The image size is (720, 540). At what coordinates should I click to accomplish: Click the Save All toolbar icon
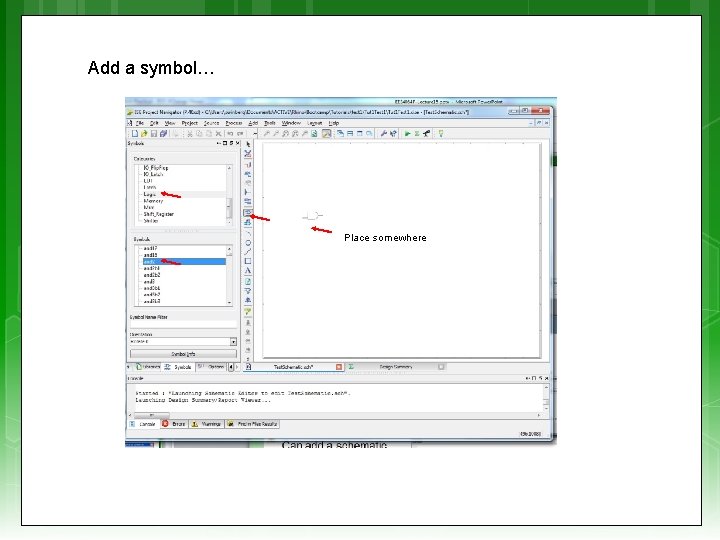[163, 134]
